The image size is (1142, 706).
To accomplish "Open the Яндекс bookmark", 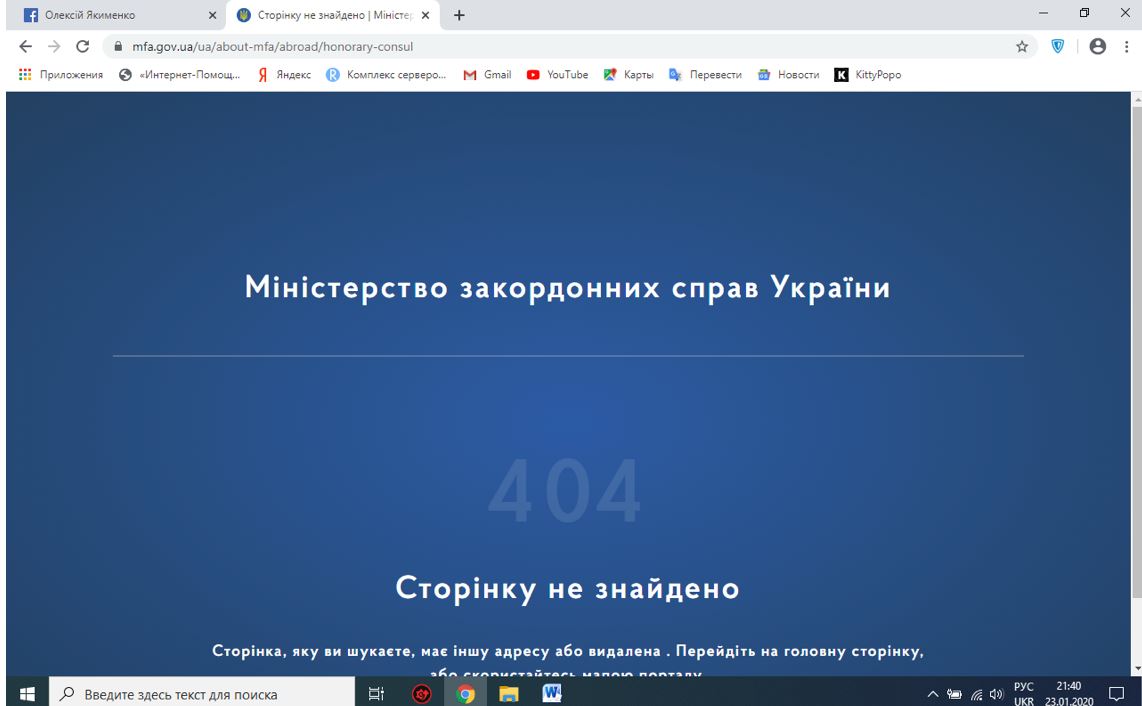I will click(287, 74).
